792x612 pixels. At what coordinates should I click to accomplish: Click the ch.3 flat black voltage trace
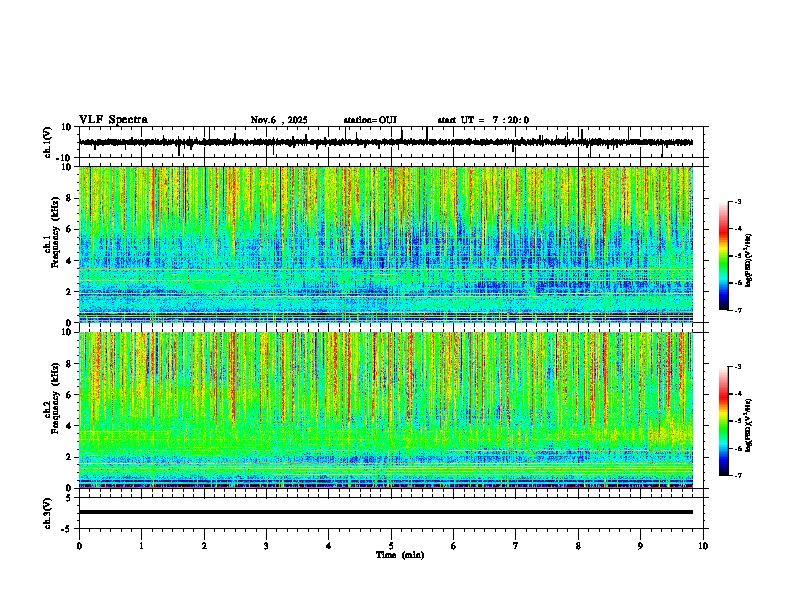click(386, 512)
